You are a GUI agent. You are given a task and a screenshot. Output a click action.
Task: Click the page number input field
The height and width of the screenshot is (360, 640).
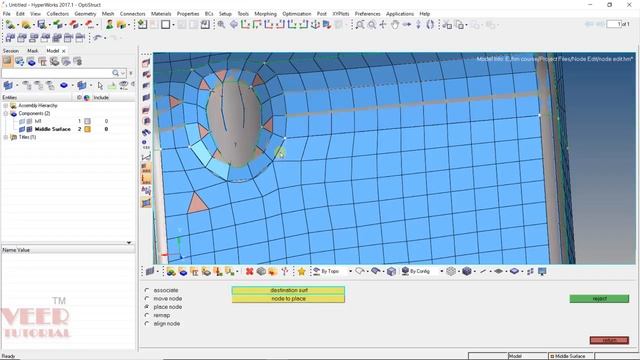(613, 24)
